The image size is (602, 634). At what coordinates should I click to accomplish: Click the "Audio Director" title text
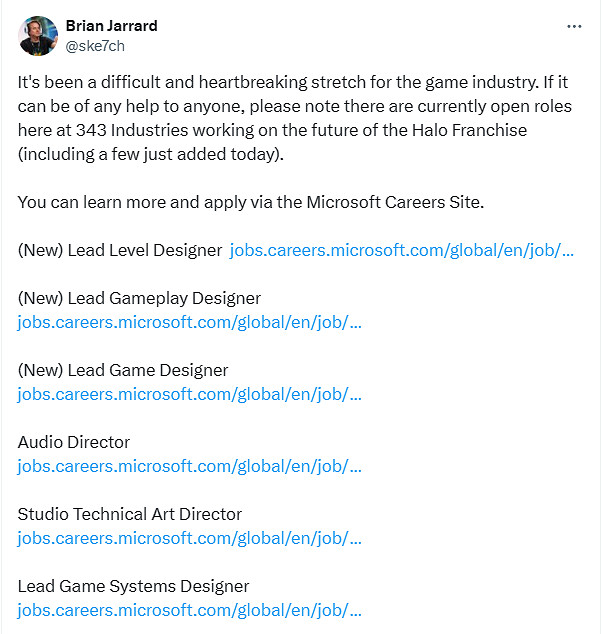[74, 442]
